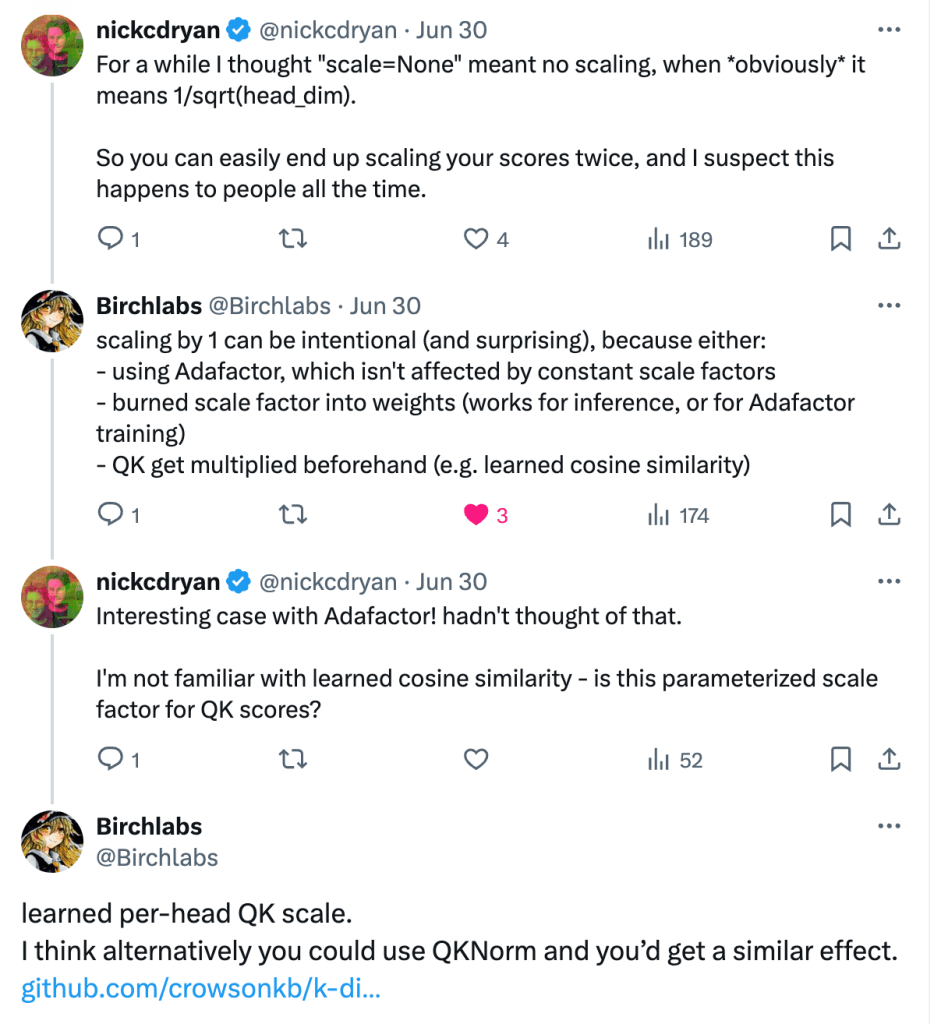
Task: Repost the first nickcdryan tweet
Action: (x=293, y=239)
